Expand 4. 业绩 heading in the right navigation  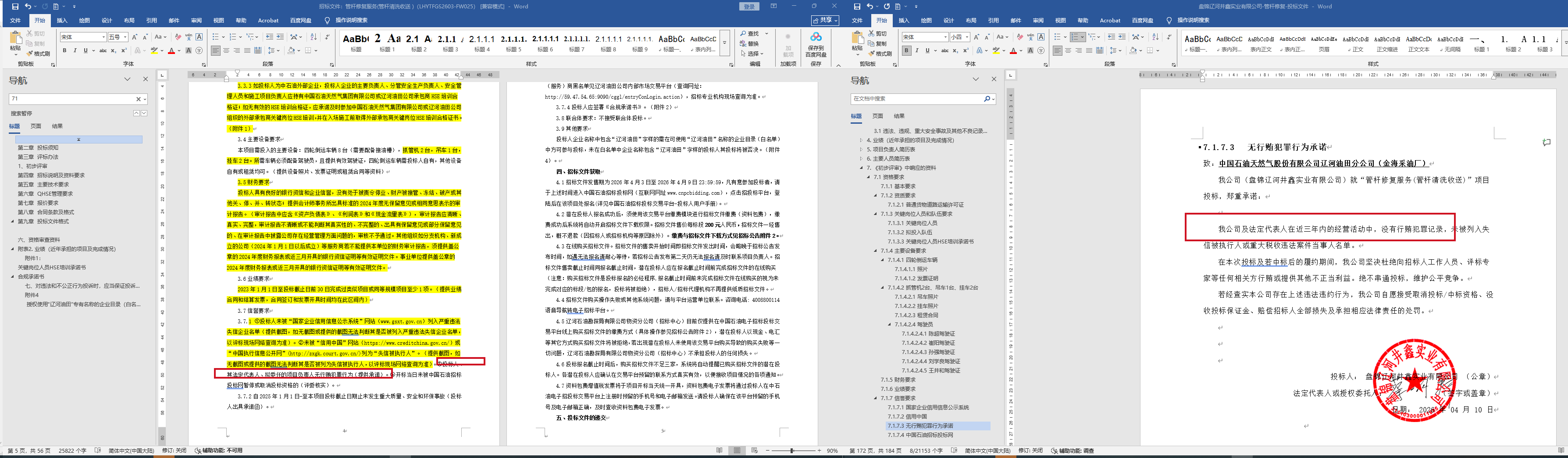[x=861, y=140]
